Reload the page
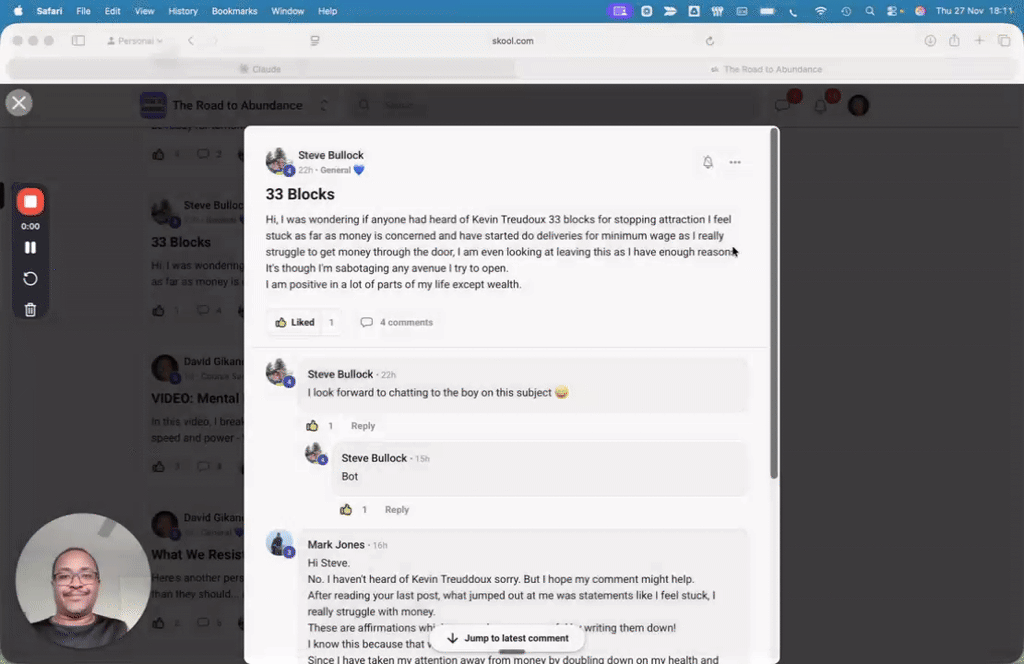 tap(710, 40)
